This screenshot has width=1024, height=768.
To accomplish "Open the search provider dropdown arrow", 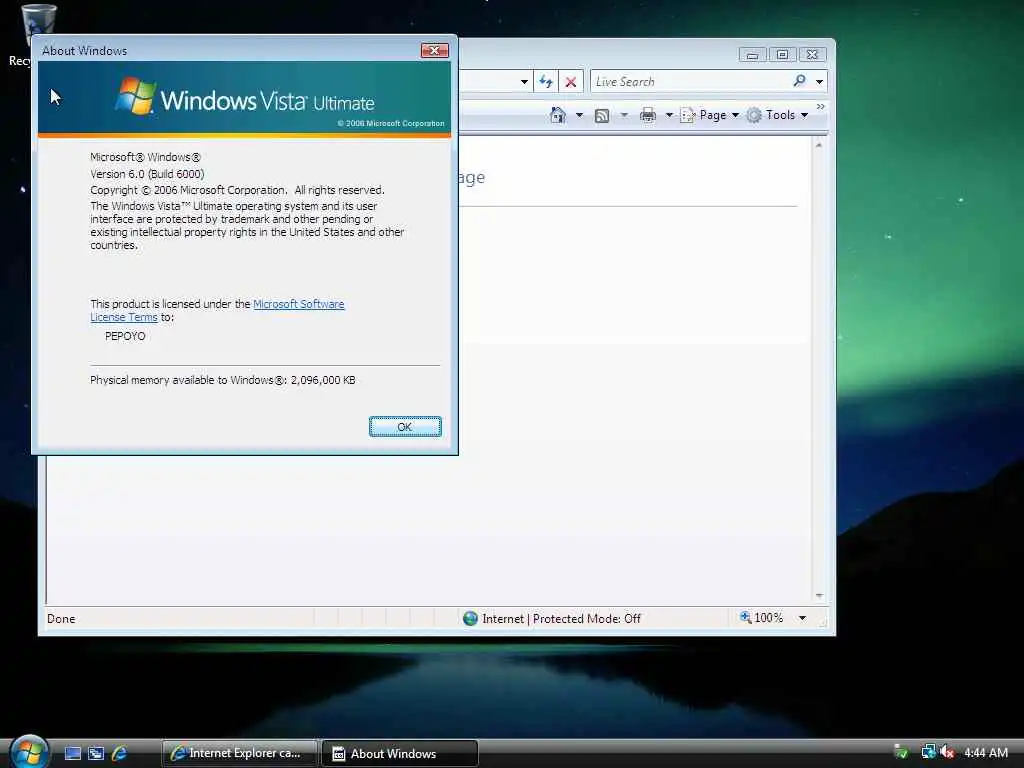I will tap(820, 82).
